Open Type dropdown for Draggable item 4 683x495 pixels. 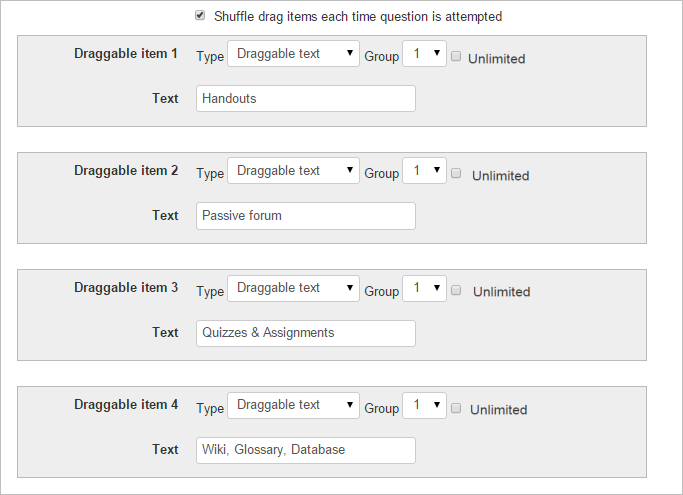(x=293, y=405)
